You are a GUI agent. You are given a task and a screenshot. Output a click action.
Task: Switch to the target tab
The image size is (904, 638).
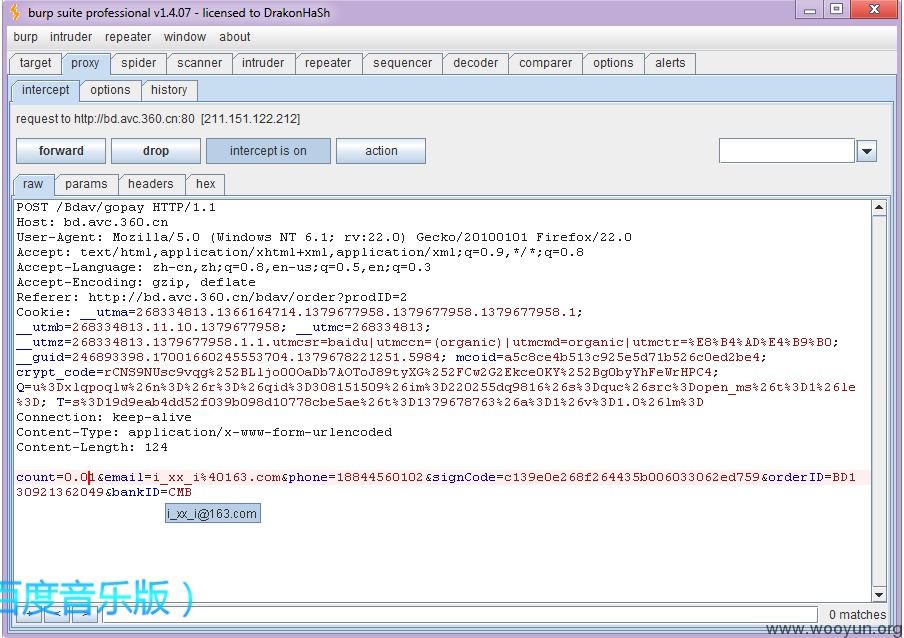coord(35,63)
